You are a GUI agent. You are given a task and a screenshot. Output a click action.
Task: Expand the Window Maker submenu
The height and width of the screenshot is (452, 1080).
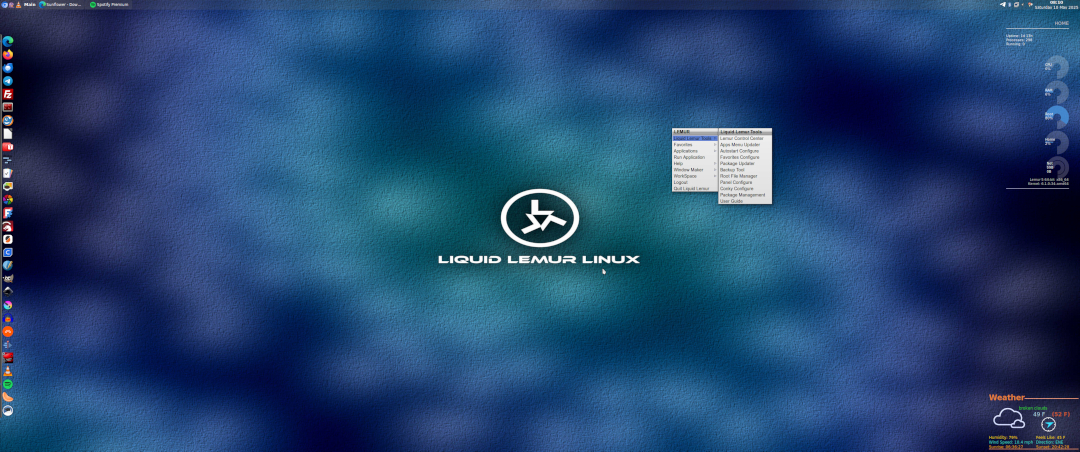(x=695, y=170)
